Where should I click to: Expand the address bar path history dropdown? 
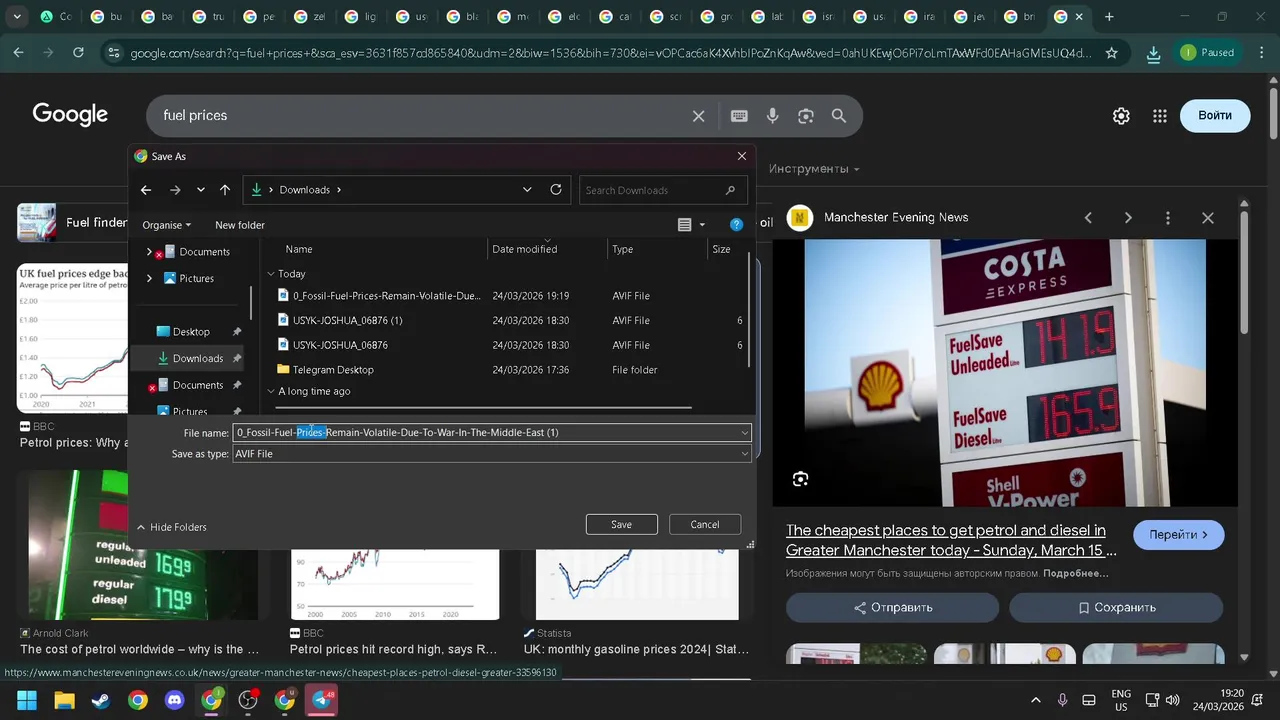pos(527,190)
